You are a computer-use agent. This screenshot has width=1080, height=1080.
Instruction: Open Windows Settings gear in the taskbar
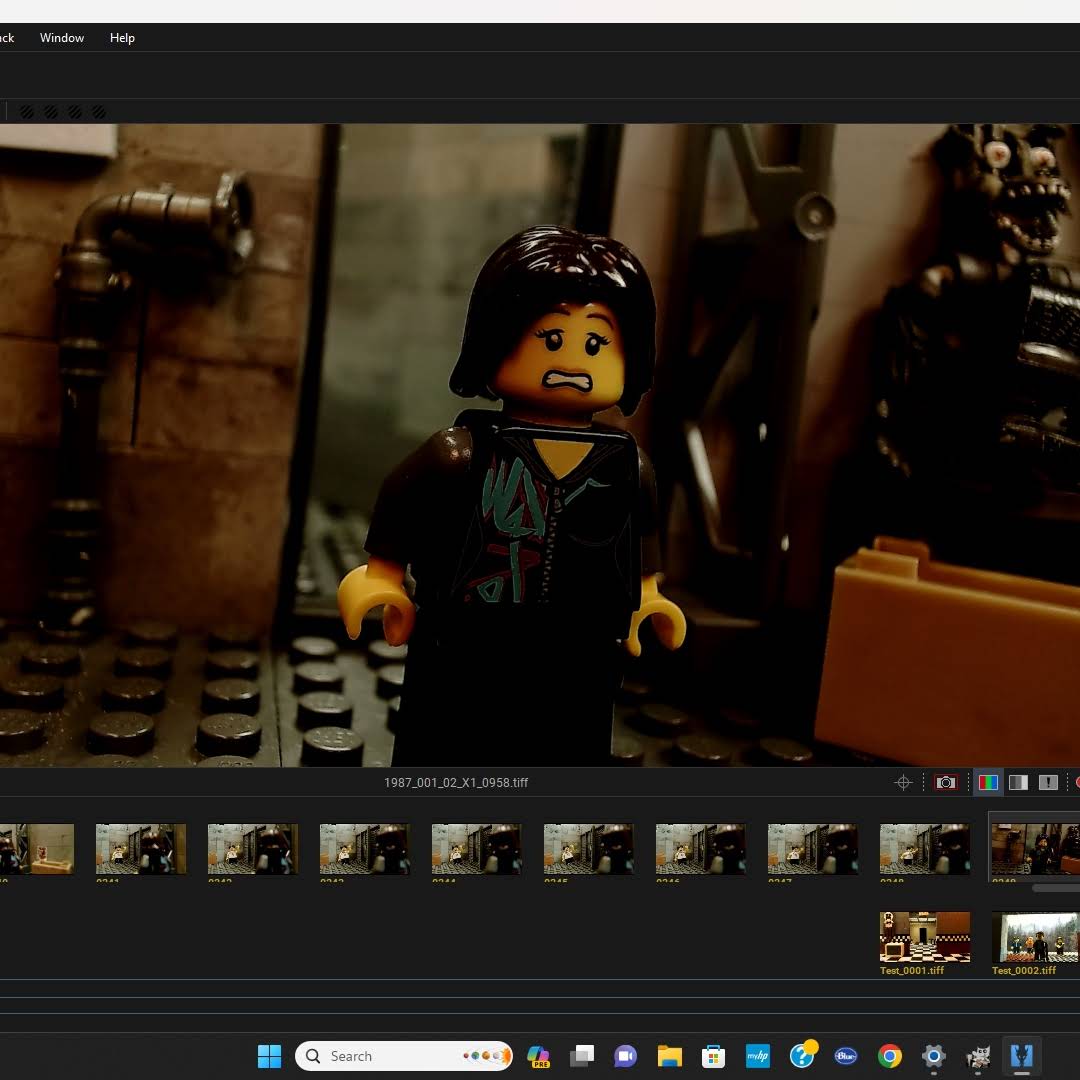933,1056
